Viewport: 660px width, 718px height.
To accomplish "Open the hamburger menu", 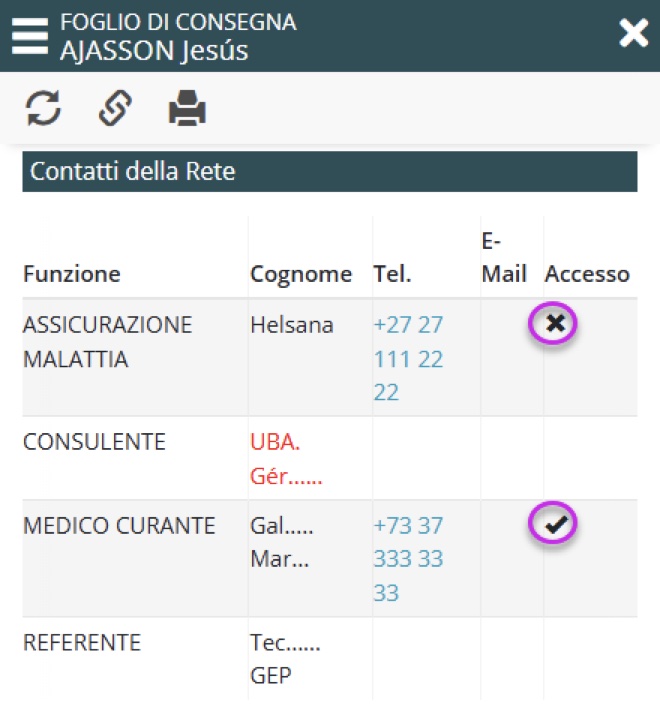I will pyautogui.click(x=30, y=36).
